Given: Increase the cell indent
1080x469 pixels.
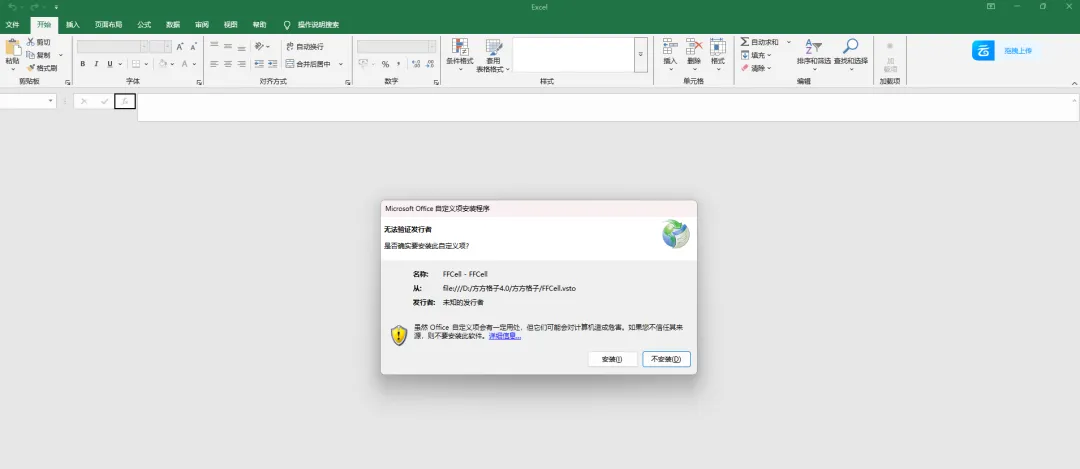Looking at the screenshot, I should tap(273, 64).
